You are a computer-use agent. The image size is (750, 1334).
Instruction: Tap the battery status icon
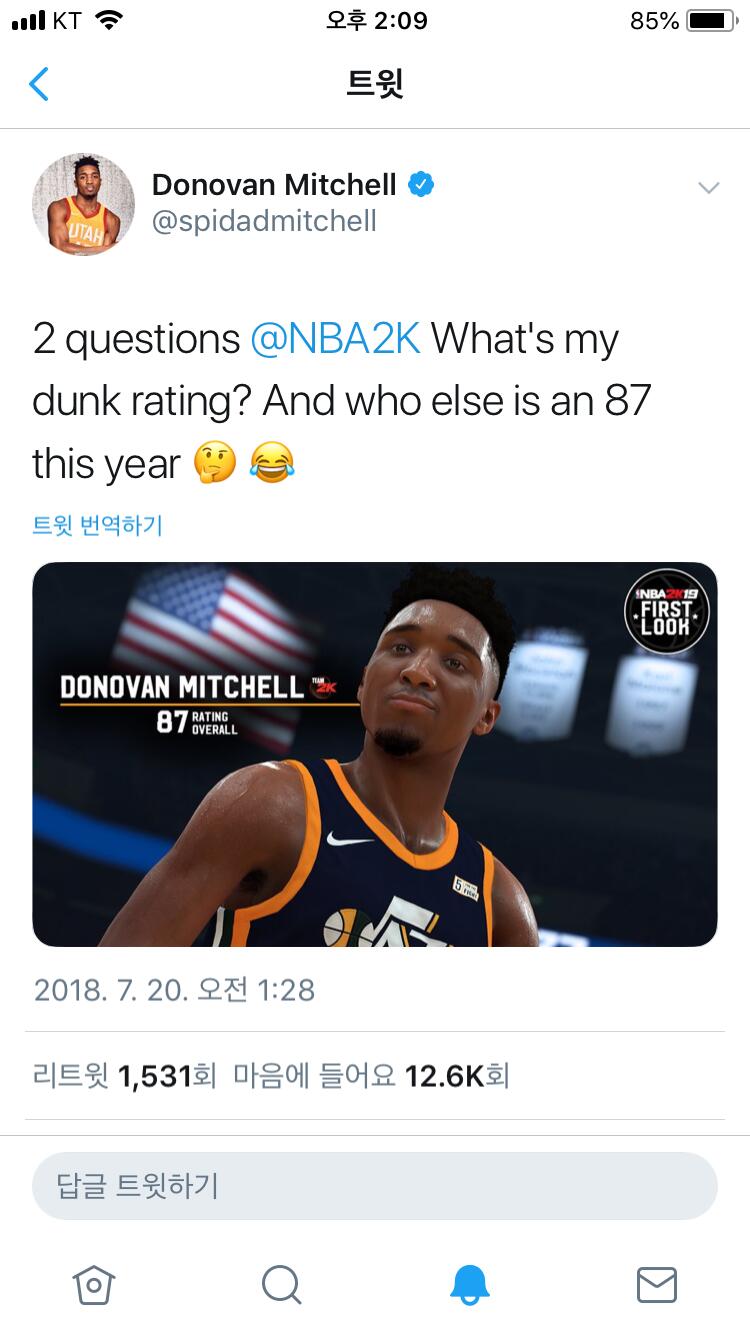(711, 21)
